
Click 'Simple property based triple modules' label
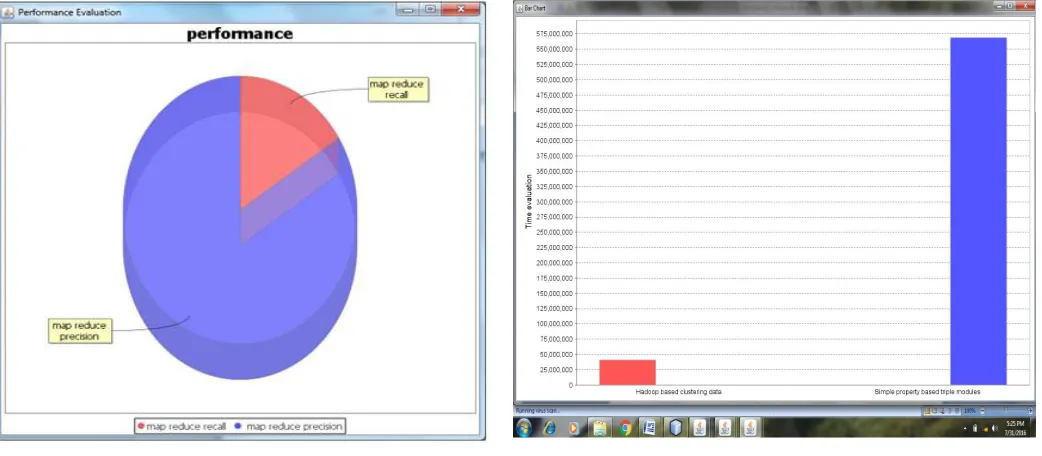(927, 392)
